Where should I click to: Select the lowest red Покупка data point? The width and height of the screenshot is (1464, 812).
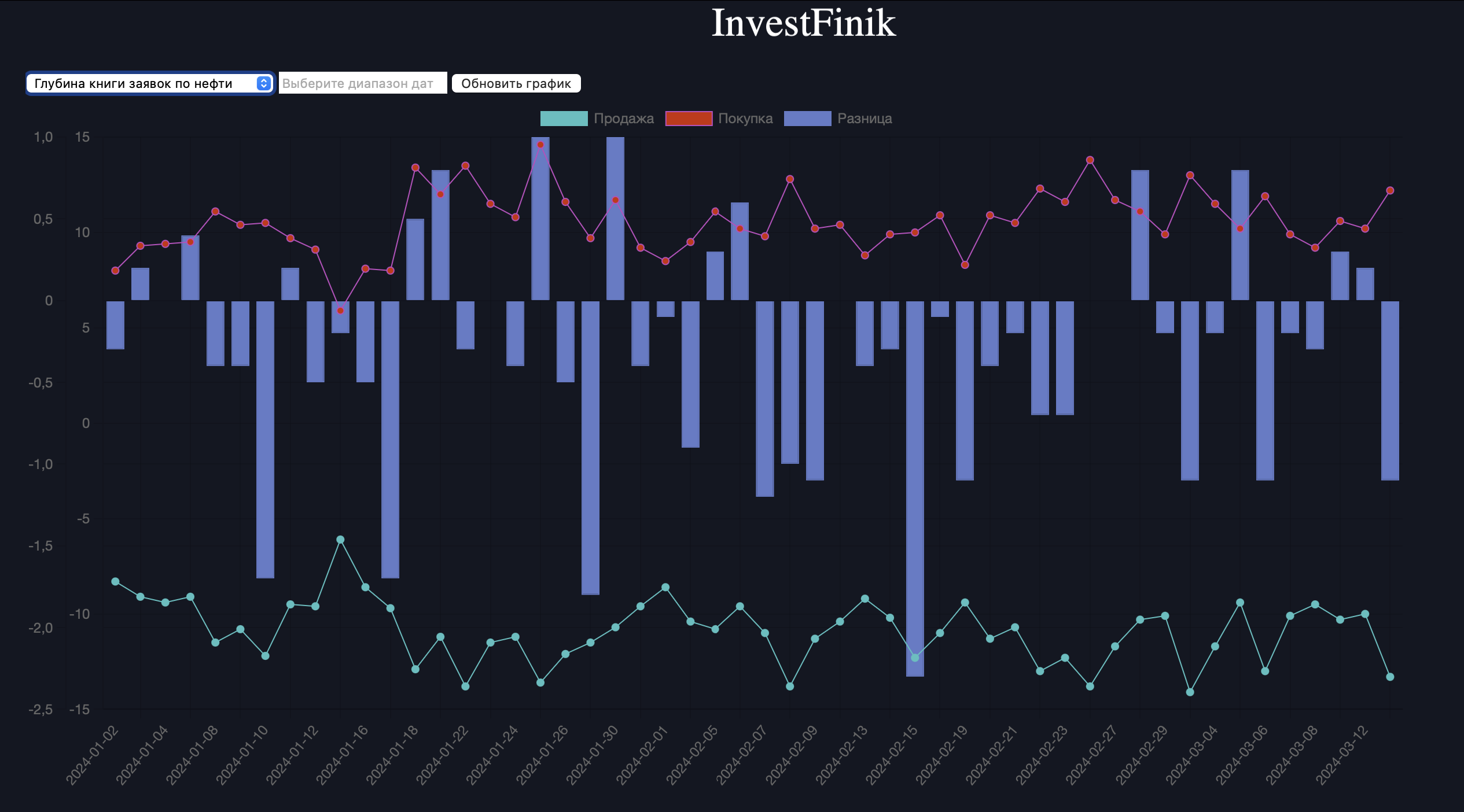[340, 311]
